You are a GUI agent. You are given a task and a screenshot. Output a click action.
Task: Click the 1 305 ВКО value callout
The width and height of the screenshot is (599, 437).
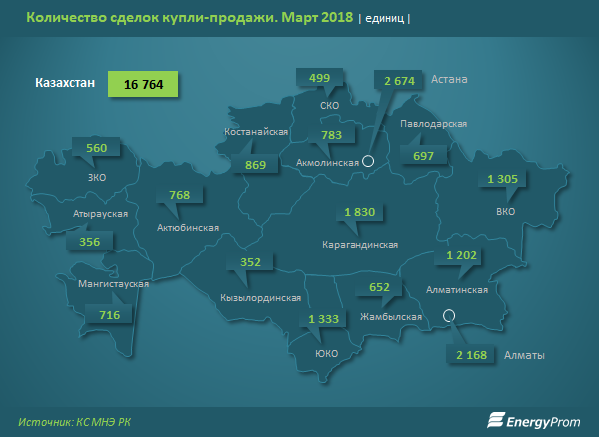click(x=502, y=179)
